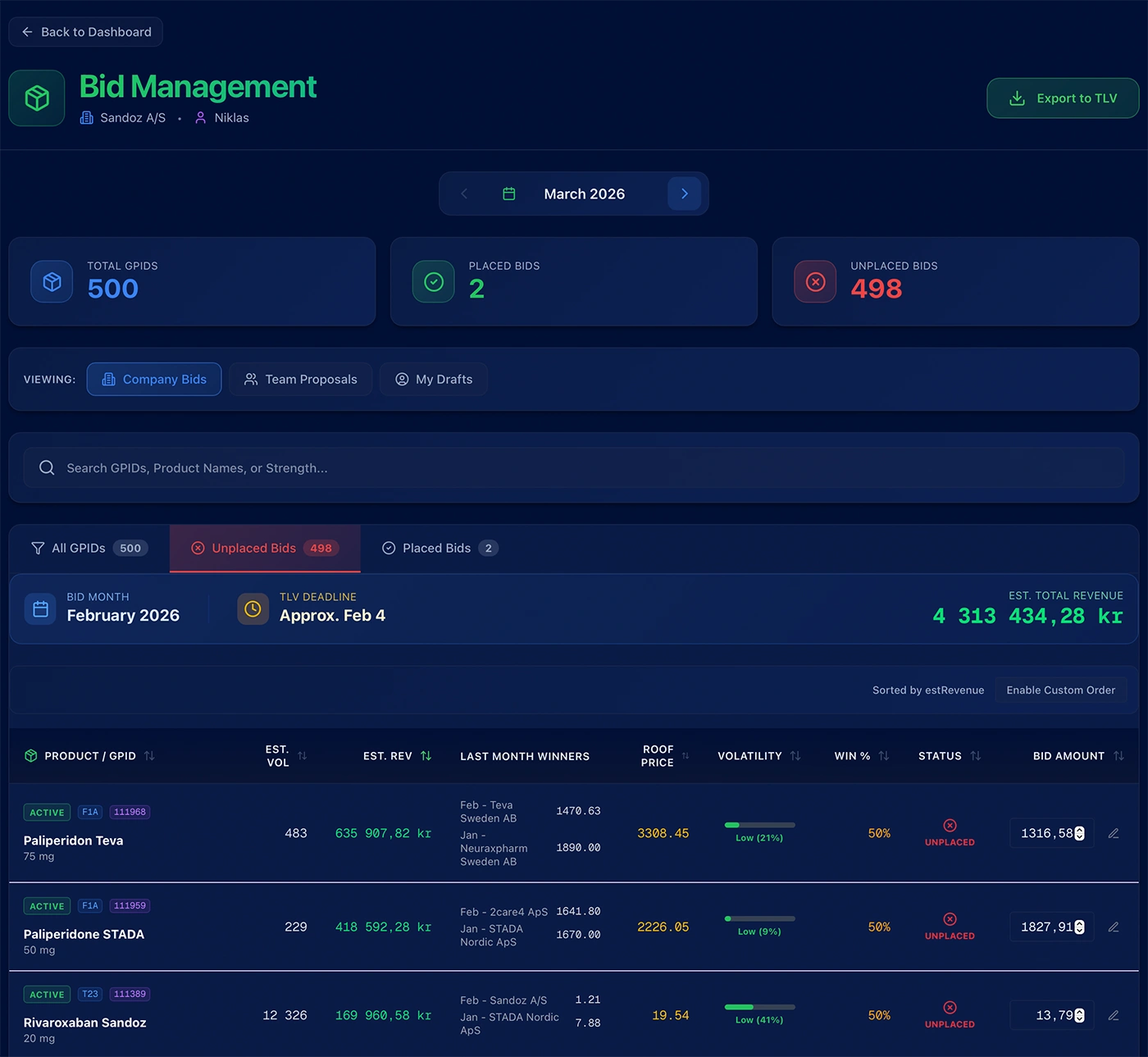Go to previous month with left chevron
1148x1057 pixels.
[464, 194]
